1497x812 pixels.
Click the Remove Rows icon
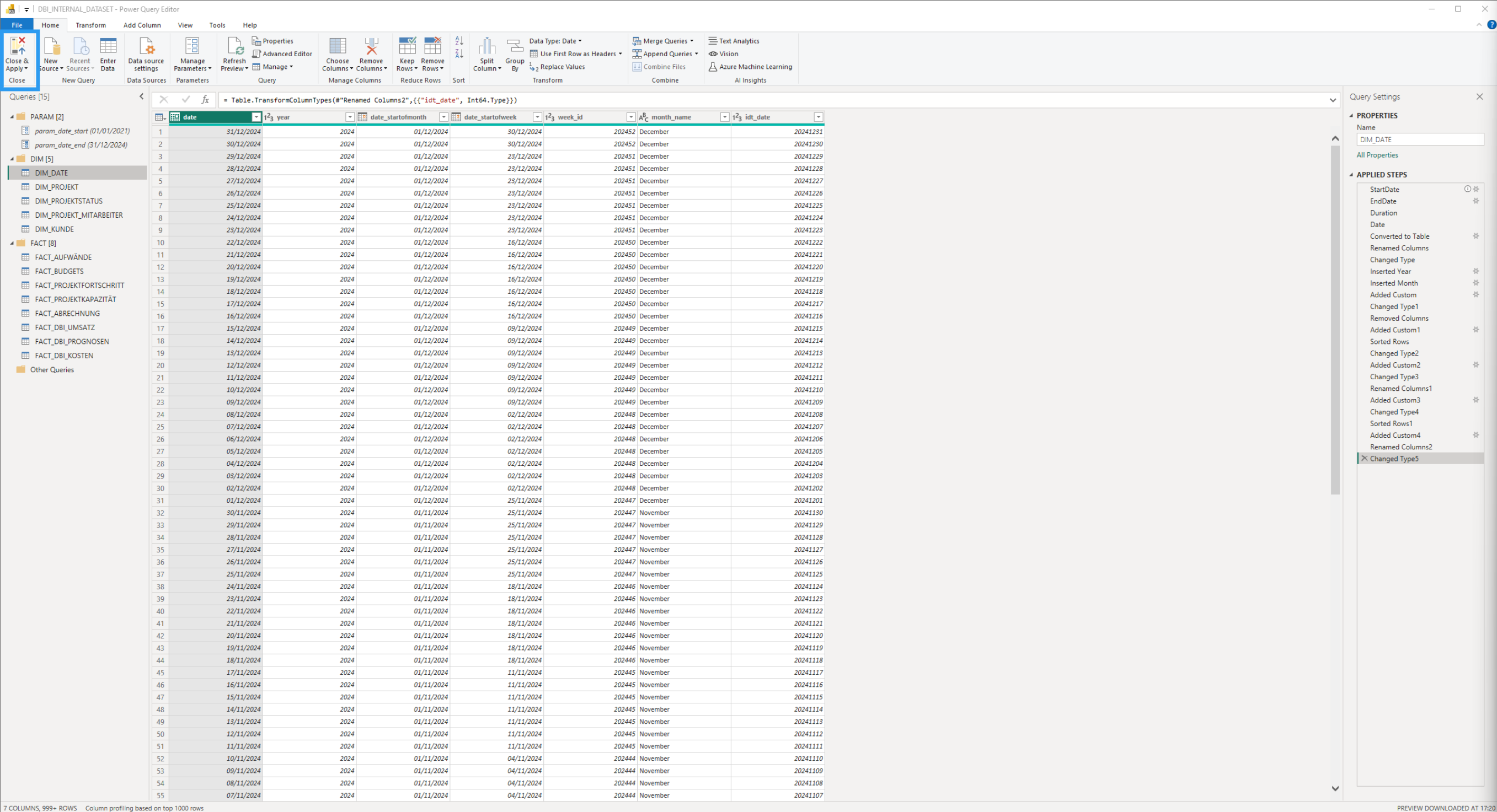(x=433, y=46)
